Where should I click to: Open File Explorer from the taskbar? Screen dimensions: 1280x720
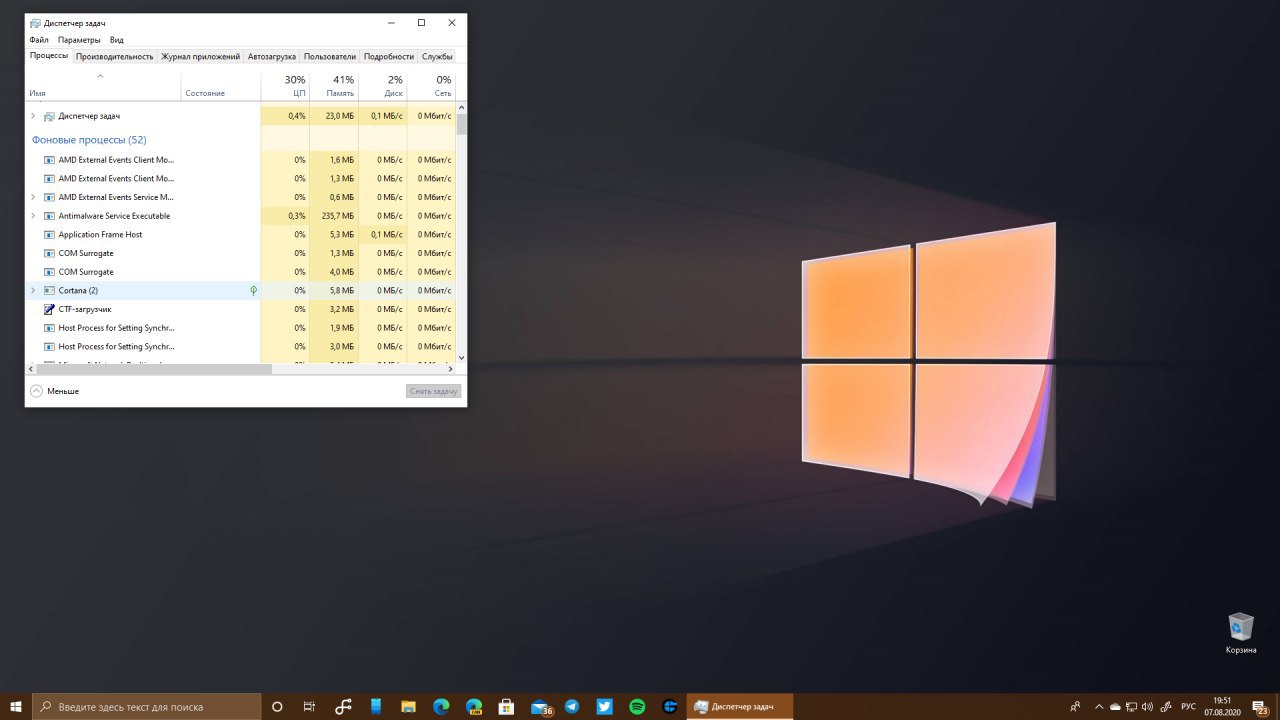coord(408,706)
